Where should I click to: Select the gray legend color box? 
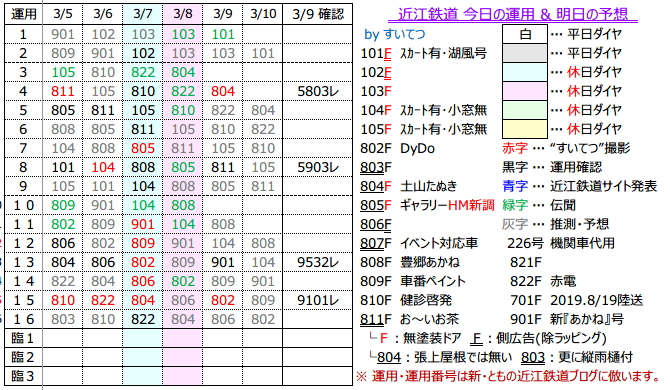[x=525, y=53]
